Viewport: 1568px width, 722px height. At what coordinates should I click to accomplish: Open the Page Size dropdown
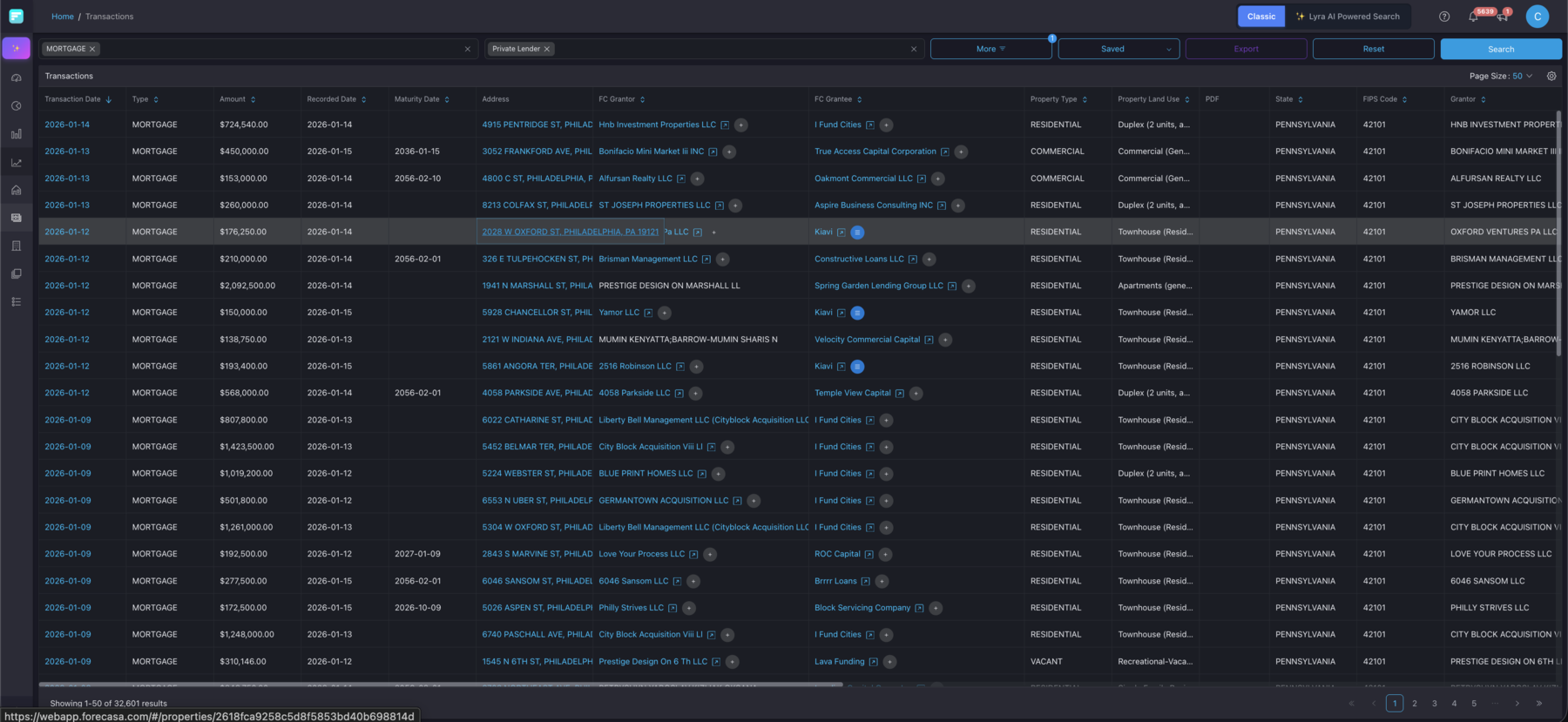1521,76
